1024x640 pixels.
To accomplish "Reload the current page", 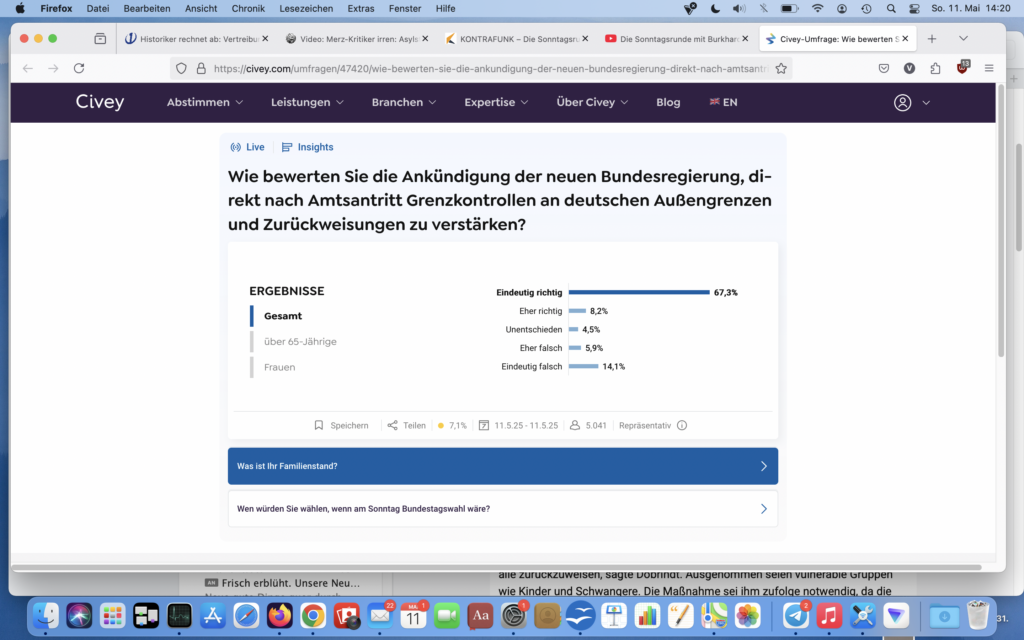I will pyautogui.click(x=79, y=69).
